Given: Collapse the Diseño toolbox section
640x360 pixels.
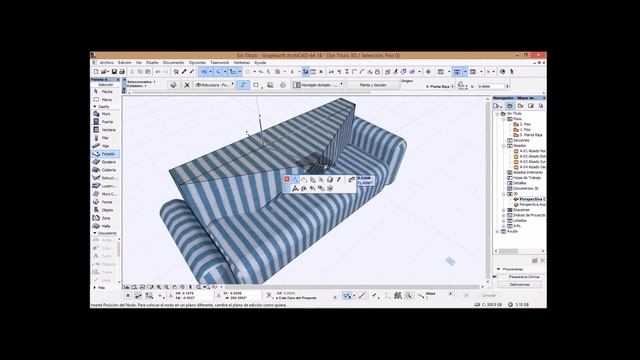Looking at the screenshot, I should pyautogui.click(x=95, y=107).
